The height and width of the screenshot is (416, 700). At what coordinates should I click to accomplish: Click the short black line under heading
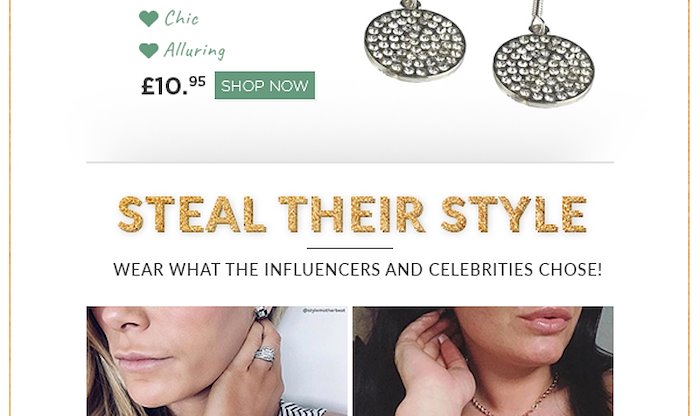coord(350,248)
